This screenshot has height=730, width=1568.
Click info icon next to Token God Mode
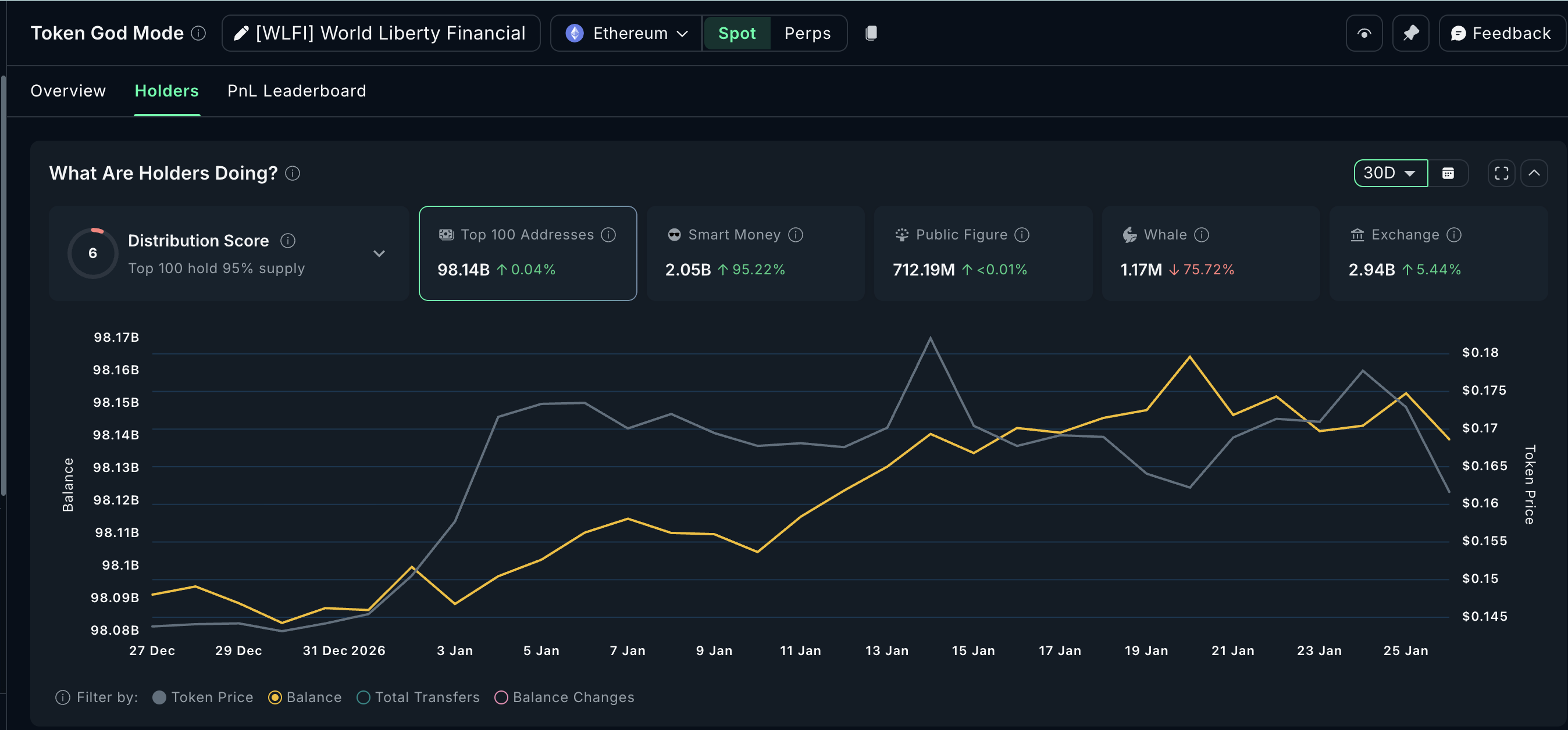pos(198,33)
